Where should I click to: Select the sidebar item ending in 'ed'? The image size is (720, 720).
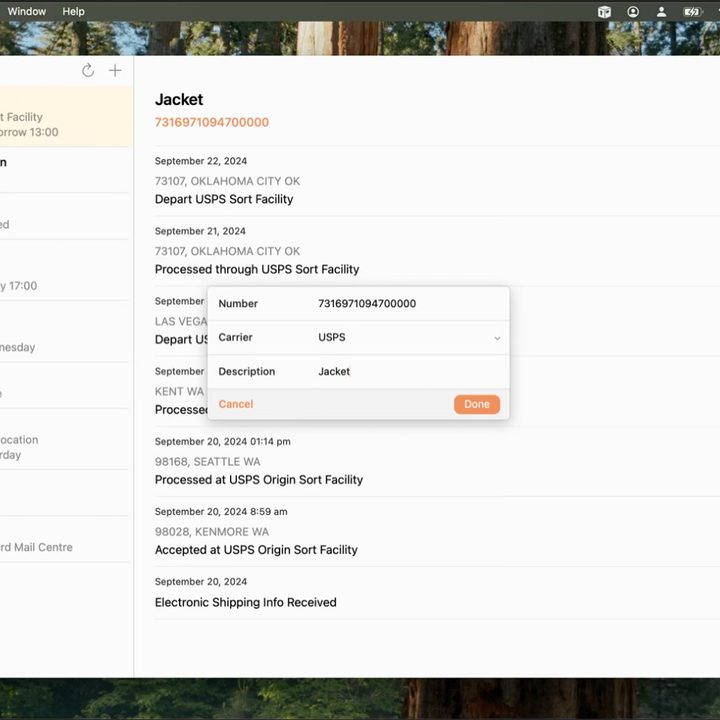[64, 217]
